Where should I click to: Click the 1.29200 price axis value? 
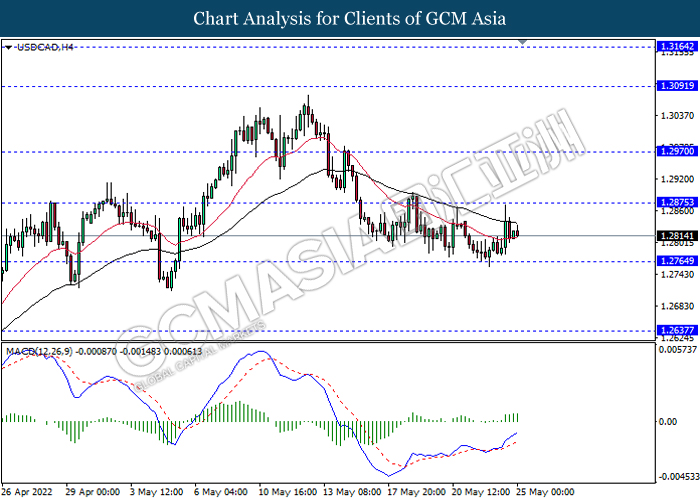[x=677, y=179]
